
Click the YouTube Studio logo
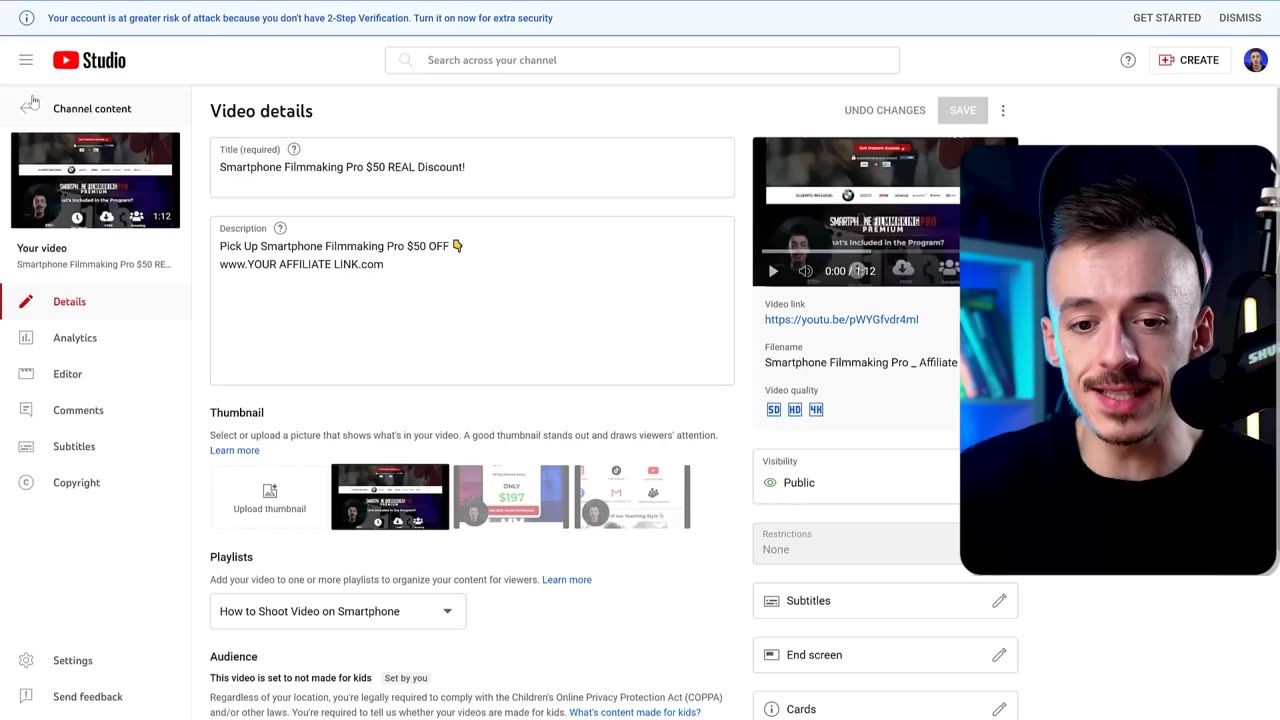click(90, 60)
